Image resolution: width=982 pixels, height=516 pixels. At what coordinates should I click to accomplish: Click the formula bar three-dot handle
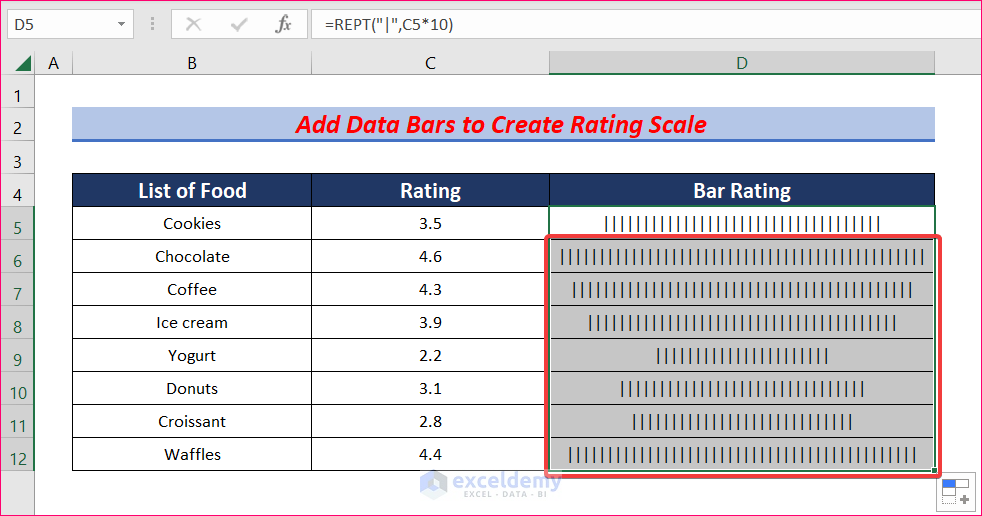152,24
